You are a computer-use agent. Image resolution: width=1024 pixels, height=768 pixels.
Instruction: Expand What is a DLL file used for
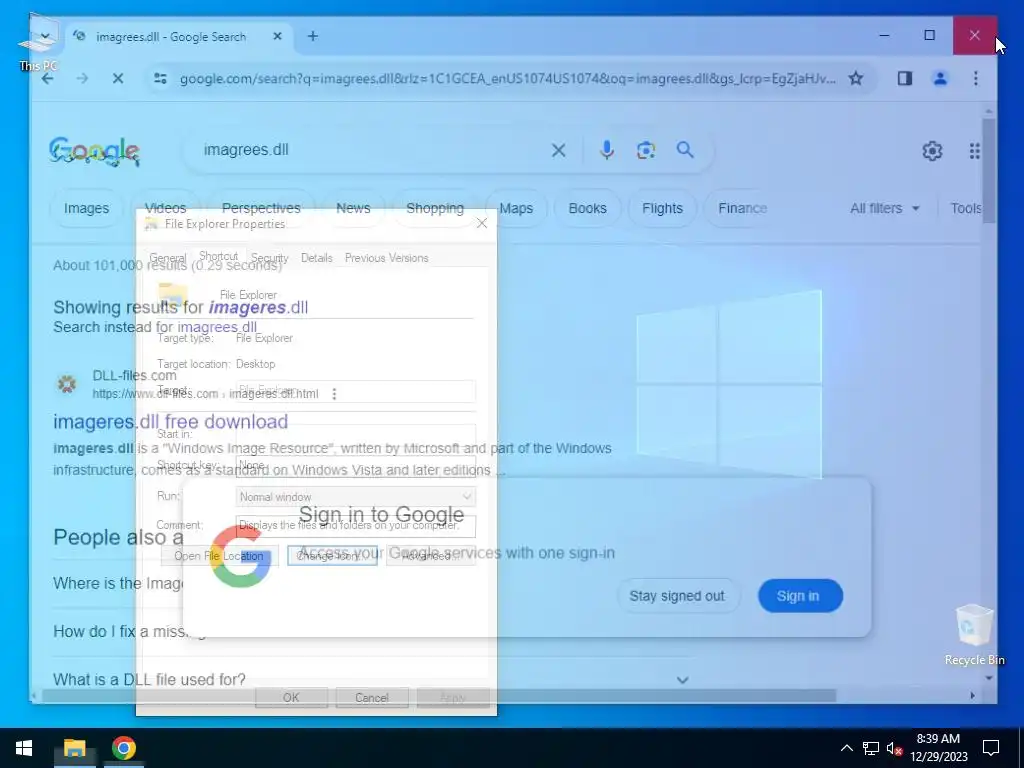(682, 680)
